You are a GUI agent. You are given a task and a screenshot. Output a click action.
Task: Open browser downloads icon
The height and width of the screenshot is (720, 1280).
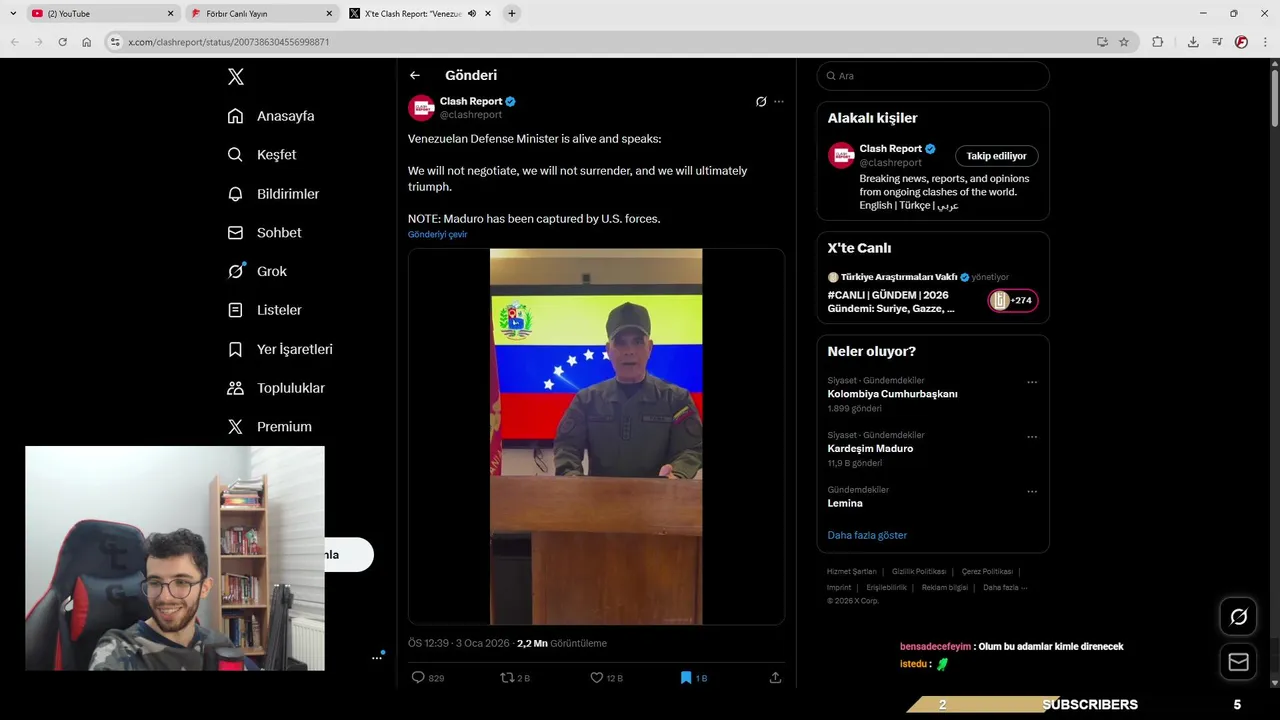tap(1193, 42)
